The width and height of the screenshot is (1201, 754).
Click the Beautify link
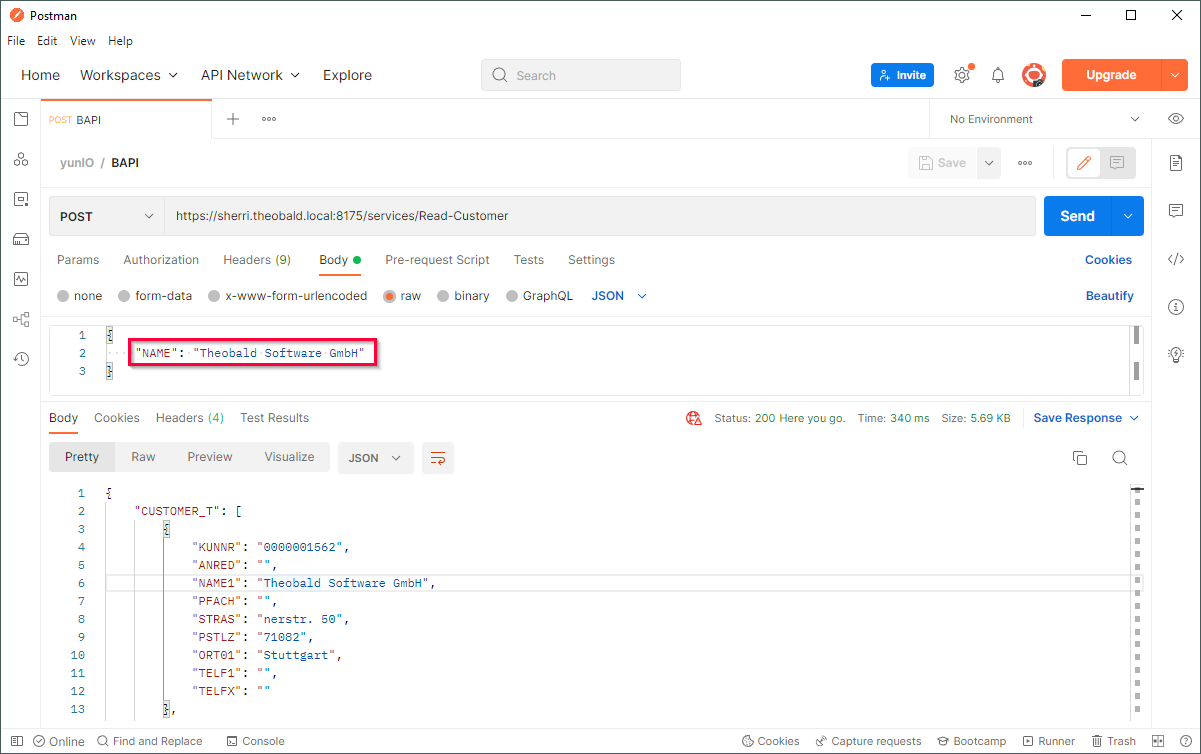(x=1110, y=296)
